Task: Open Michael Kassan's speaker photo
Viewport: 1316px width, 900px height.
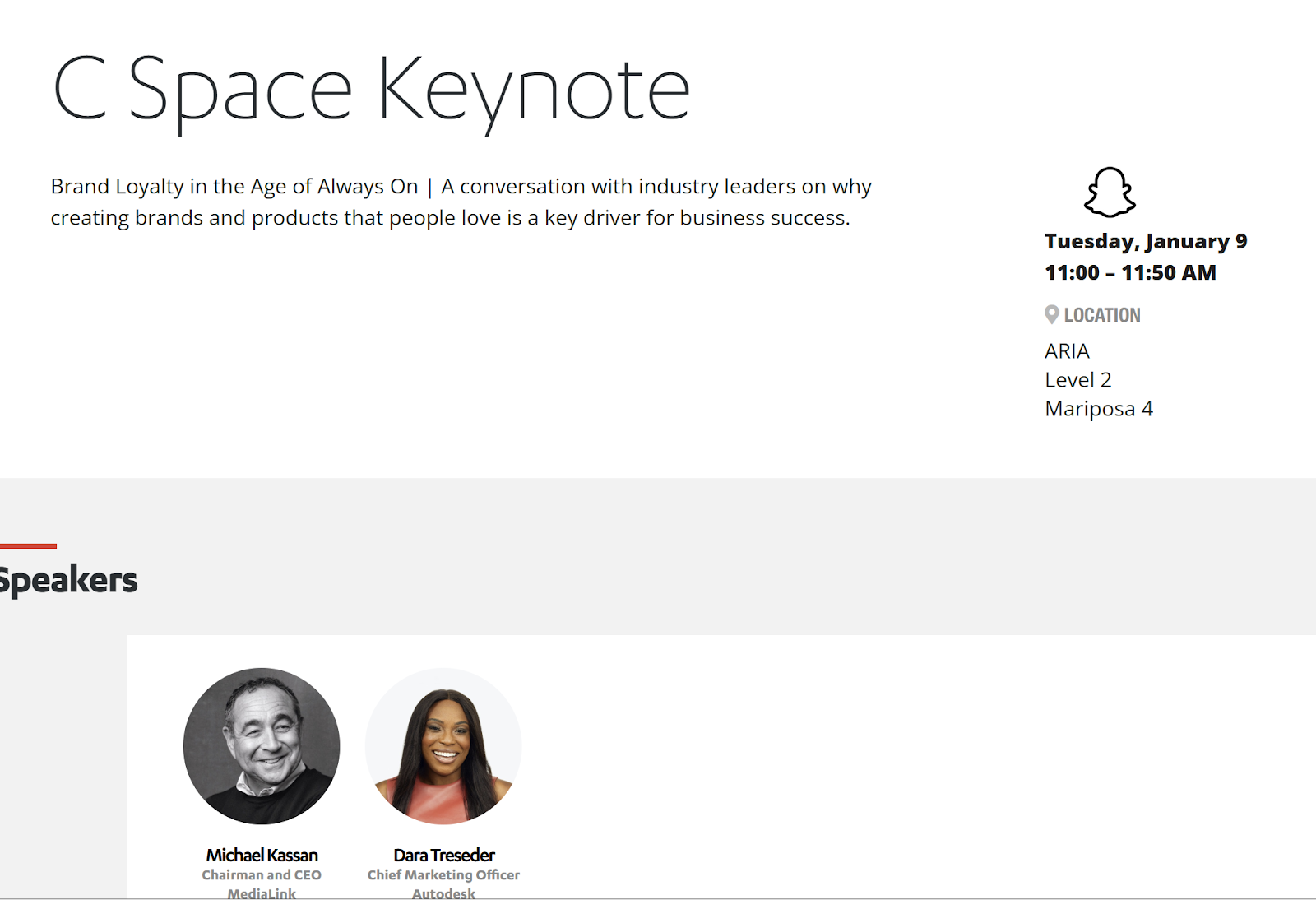Action: click(262, 746)
